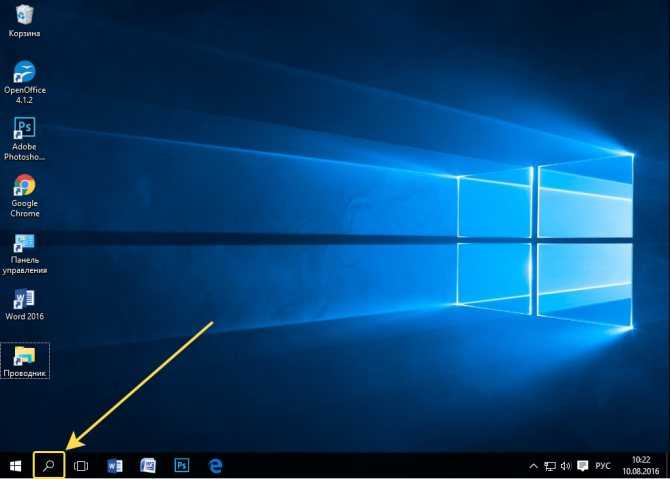Switch input language via РУС indicator
This screenshot has width=670, height=479.
coord(602,466)
